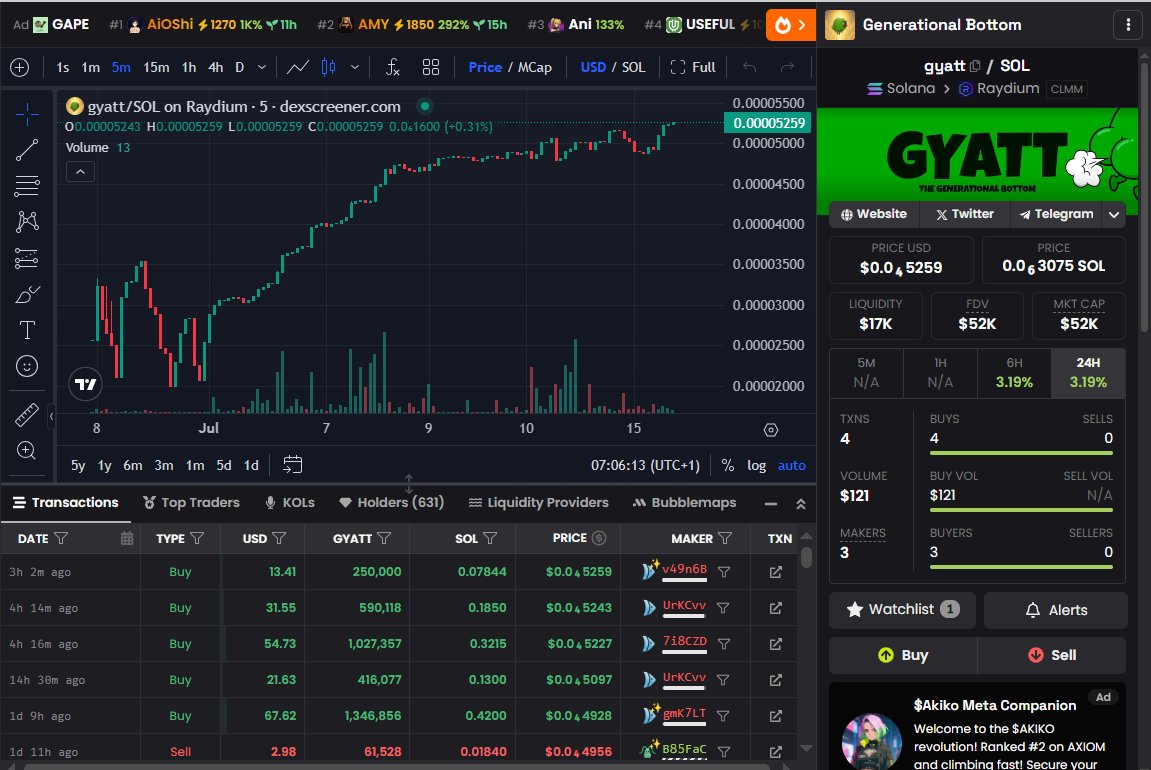Open the go-to-date calendar icon
The width and height of the screenshot is (1151, 770).
[292, 465]
